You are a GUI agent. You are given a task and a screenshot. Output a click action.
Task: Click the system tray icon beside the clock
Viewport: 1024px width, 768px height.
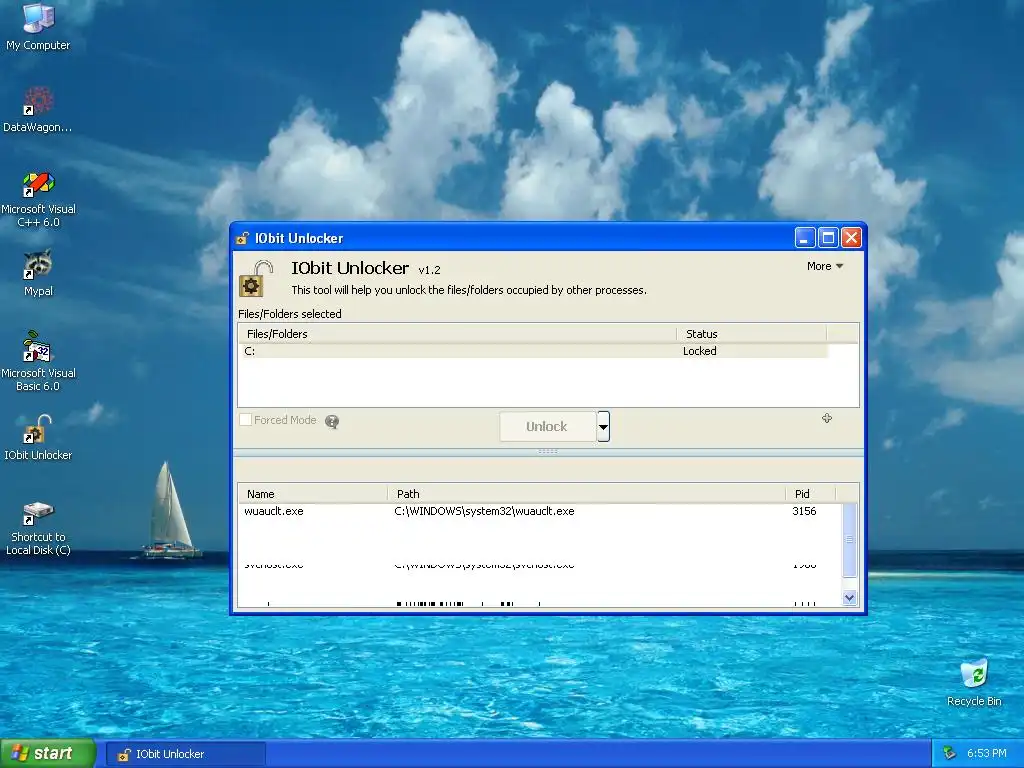coord(950,754)
